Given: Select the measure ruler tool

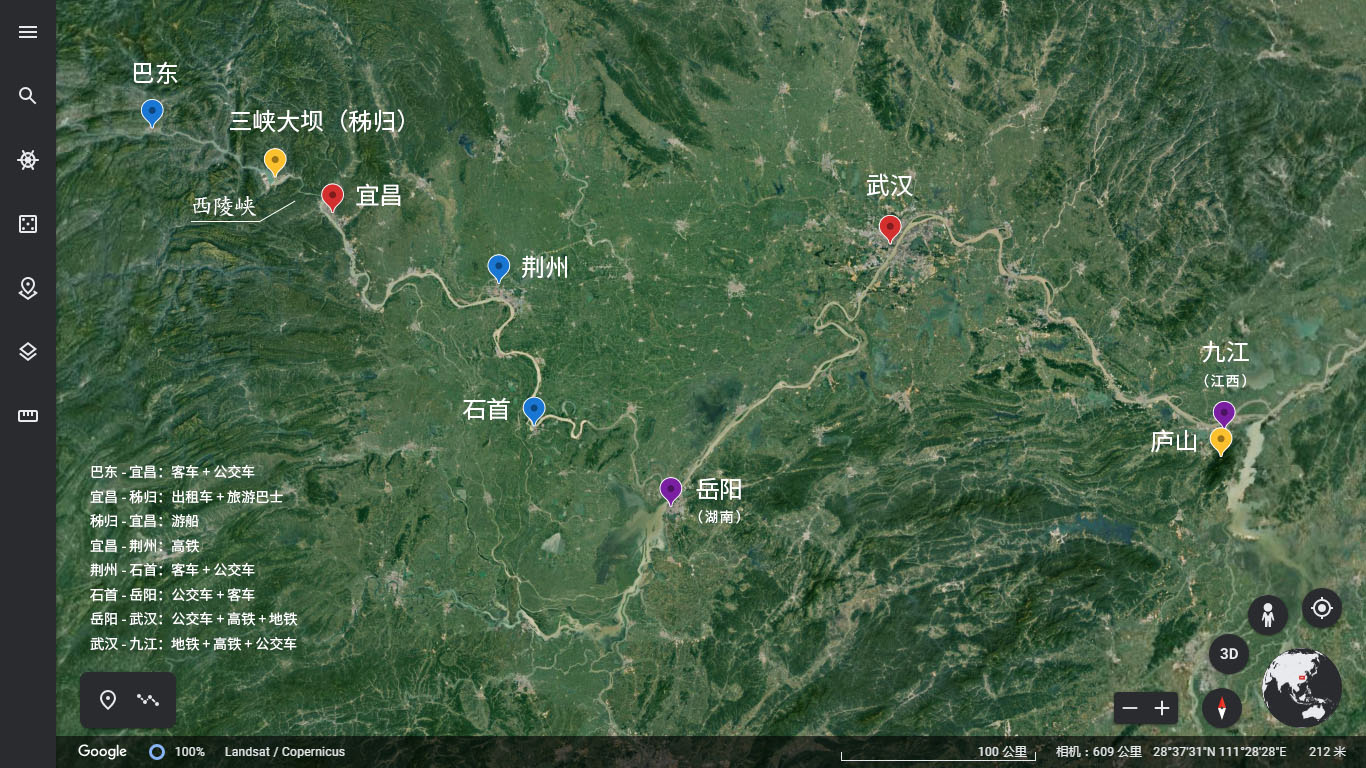Looking at the screenshot, I should click(28, 416).
